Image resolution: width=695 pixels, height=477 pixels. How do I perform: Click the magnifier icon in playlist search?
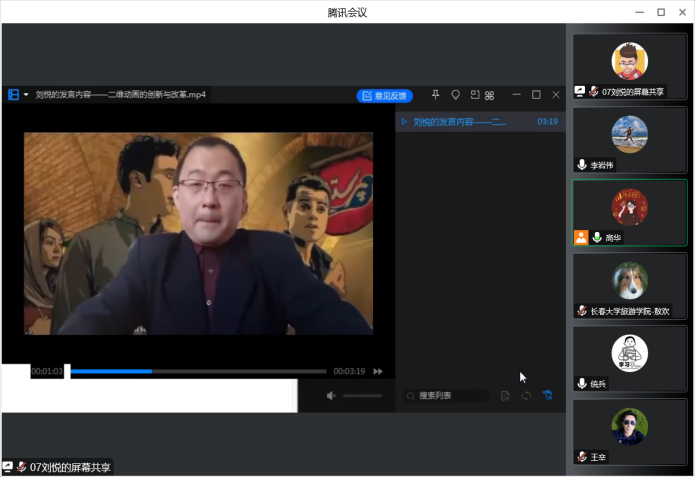[x=411, y=396]
